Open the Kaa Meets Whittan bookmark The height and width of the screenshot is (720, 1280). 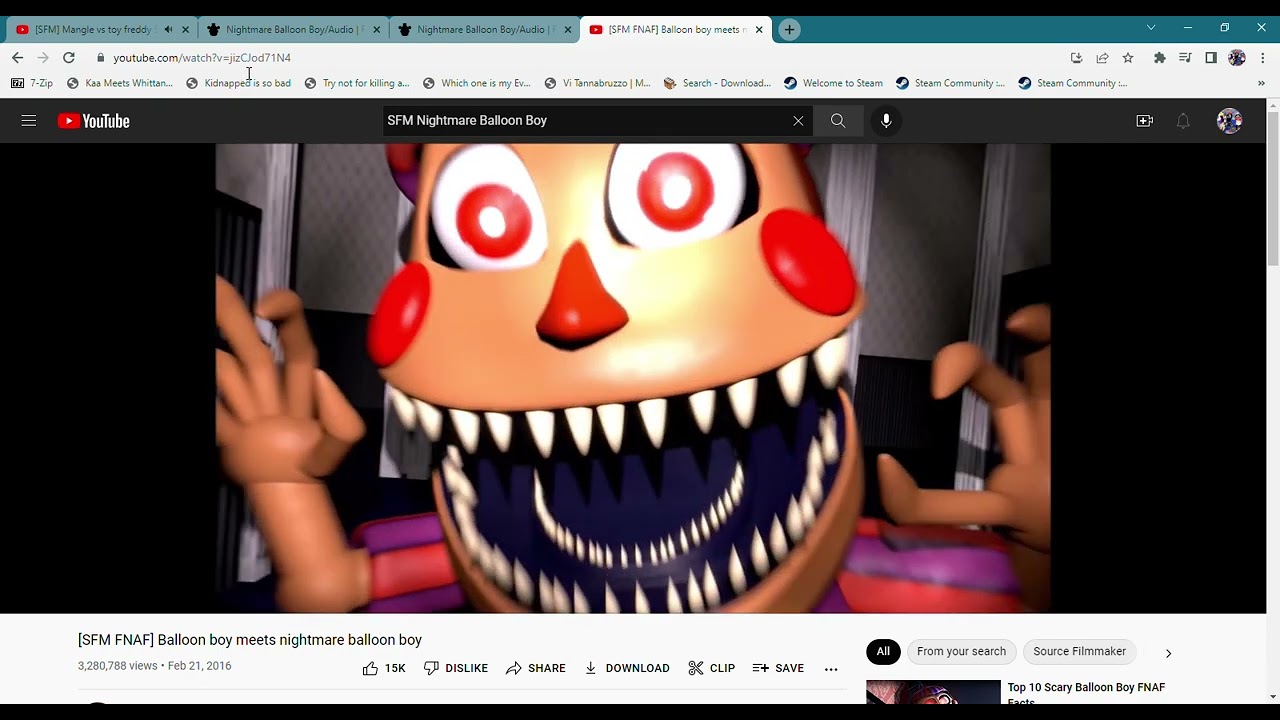click(x=119, y=83)
